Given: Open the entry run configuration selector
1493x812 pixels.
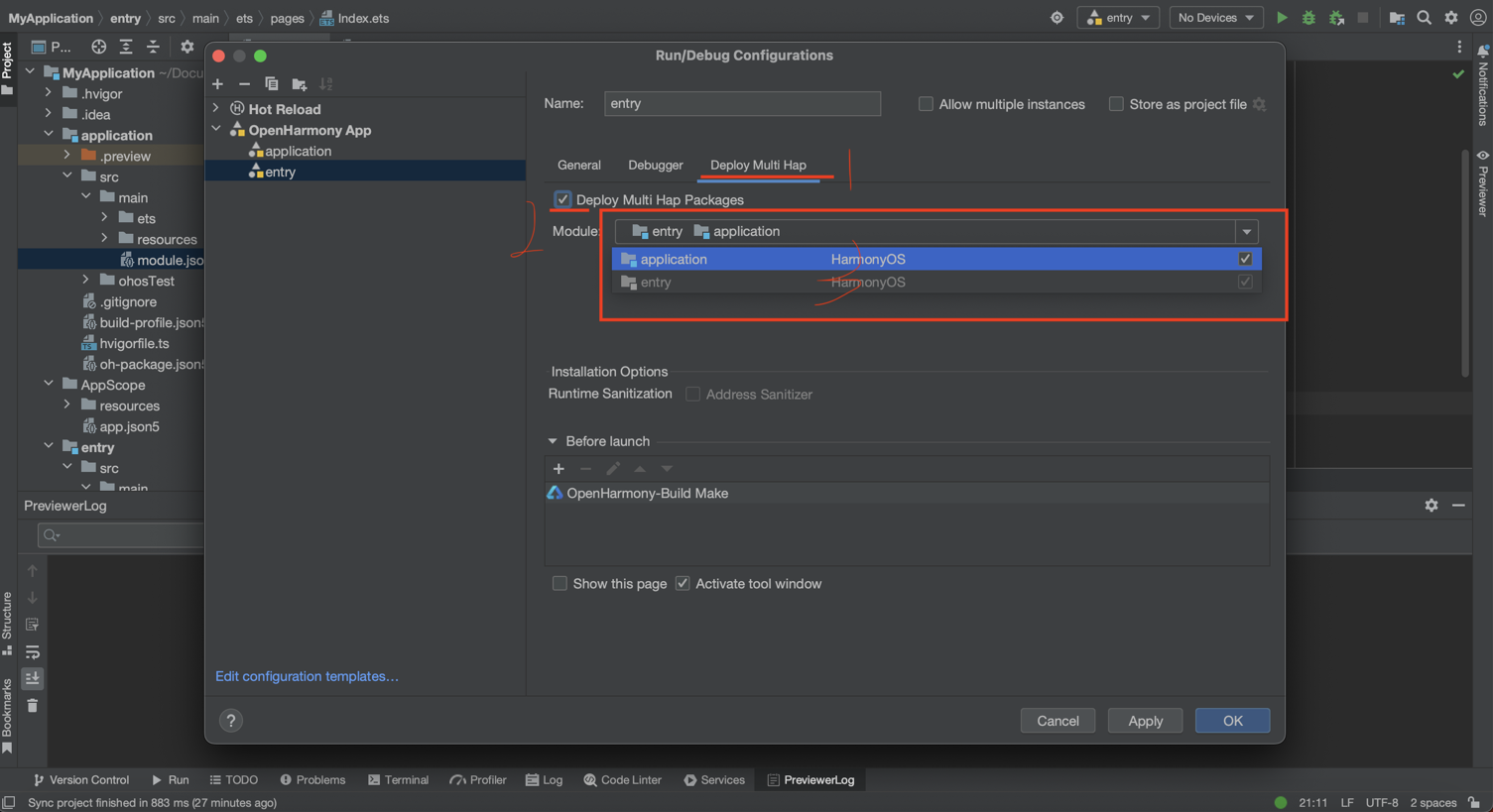Looking at the screenshot, I should pos(1119,18).
